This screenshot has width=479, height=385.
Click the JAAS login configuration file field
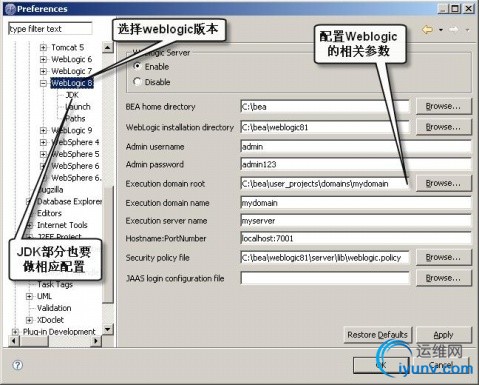tap(325, 278)
